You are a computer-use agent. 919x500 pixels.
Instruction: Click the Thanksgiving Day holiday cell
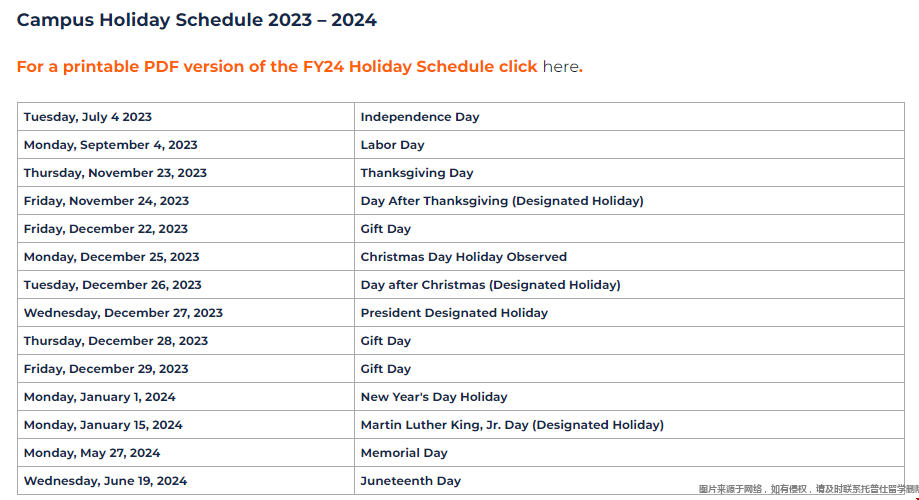417,173
